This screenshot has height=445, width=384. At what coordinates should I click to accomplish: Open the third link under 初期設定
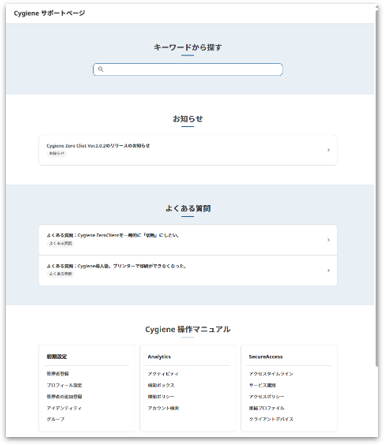click(64, 396)
